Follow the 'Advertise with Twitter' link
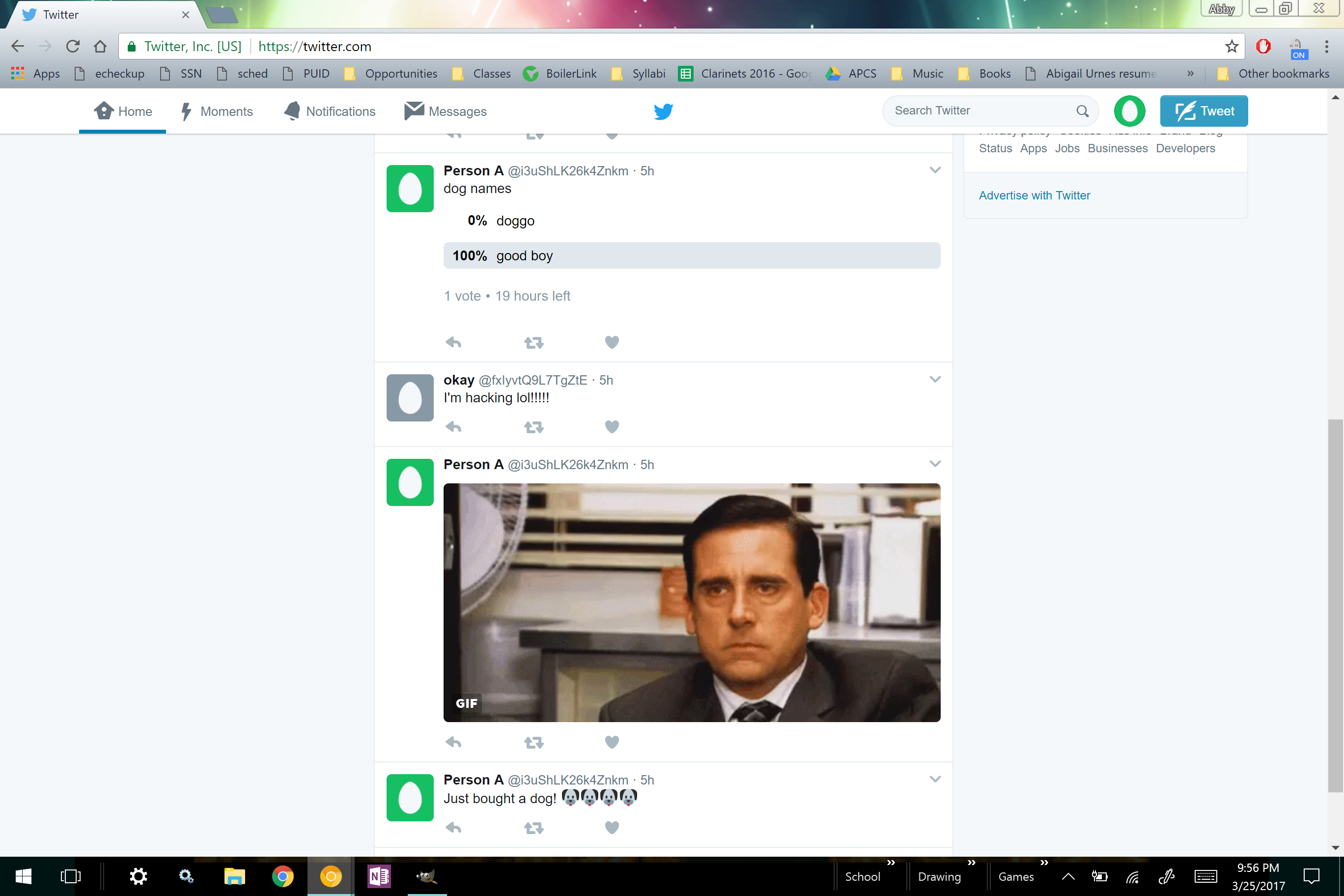Image resolution: width=1344 pixels, height=896 pixels. tap(1035, 196)
